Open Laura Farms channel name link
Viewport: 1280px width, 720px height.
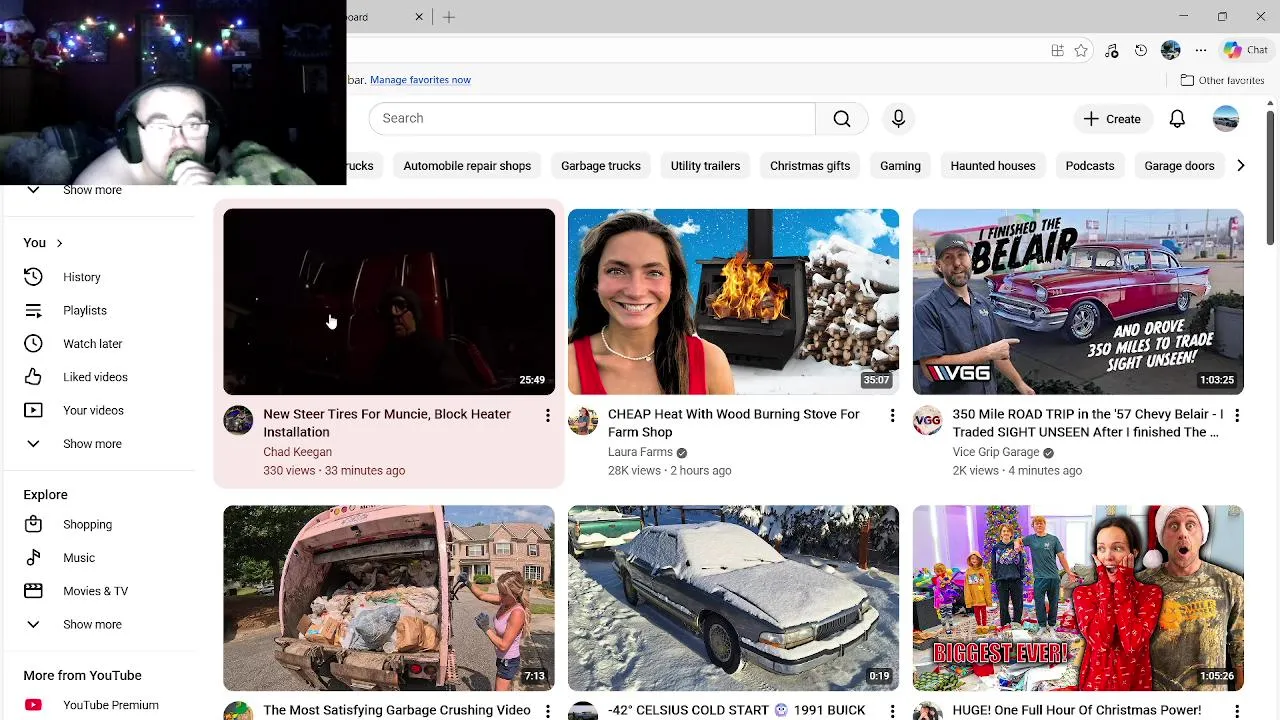tap(640, 452)
